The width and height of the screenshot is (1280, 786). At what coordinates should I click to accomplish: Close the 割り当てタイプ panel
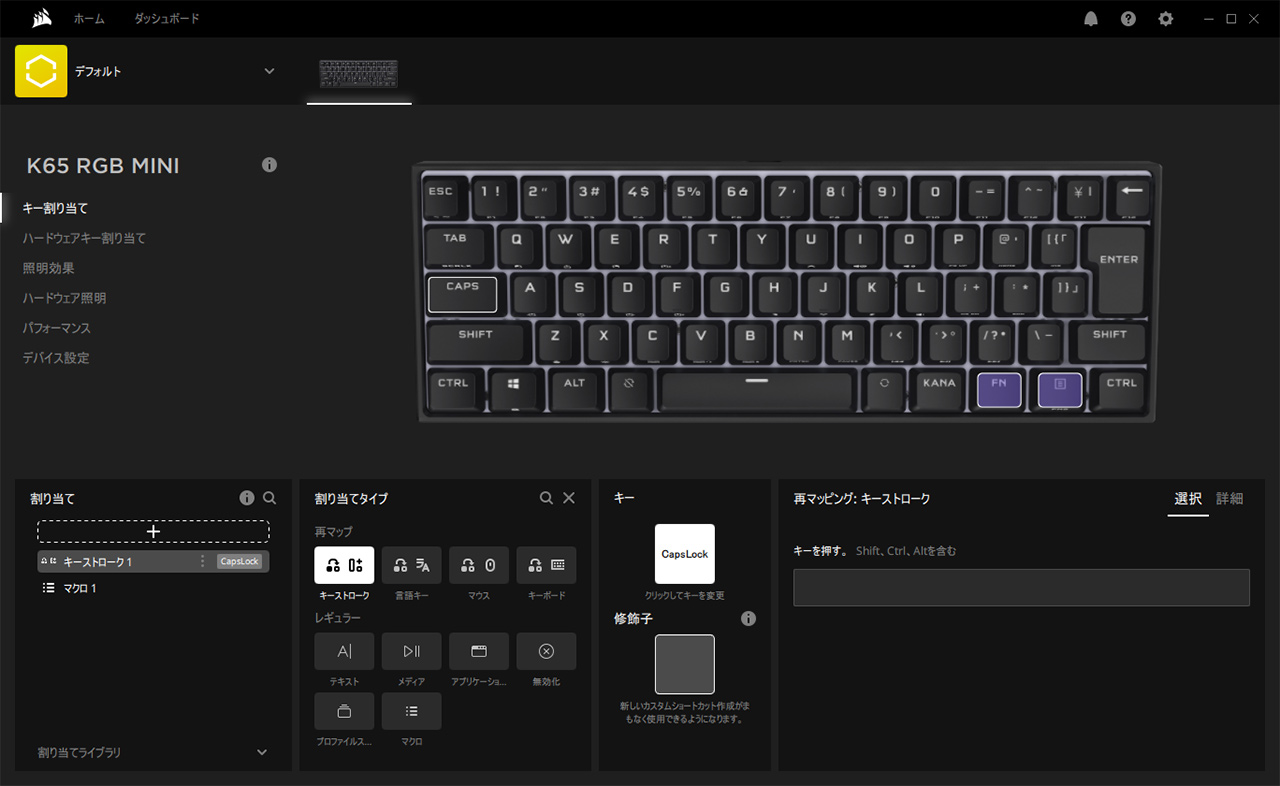coord(569,498)
